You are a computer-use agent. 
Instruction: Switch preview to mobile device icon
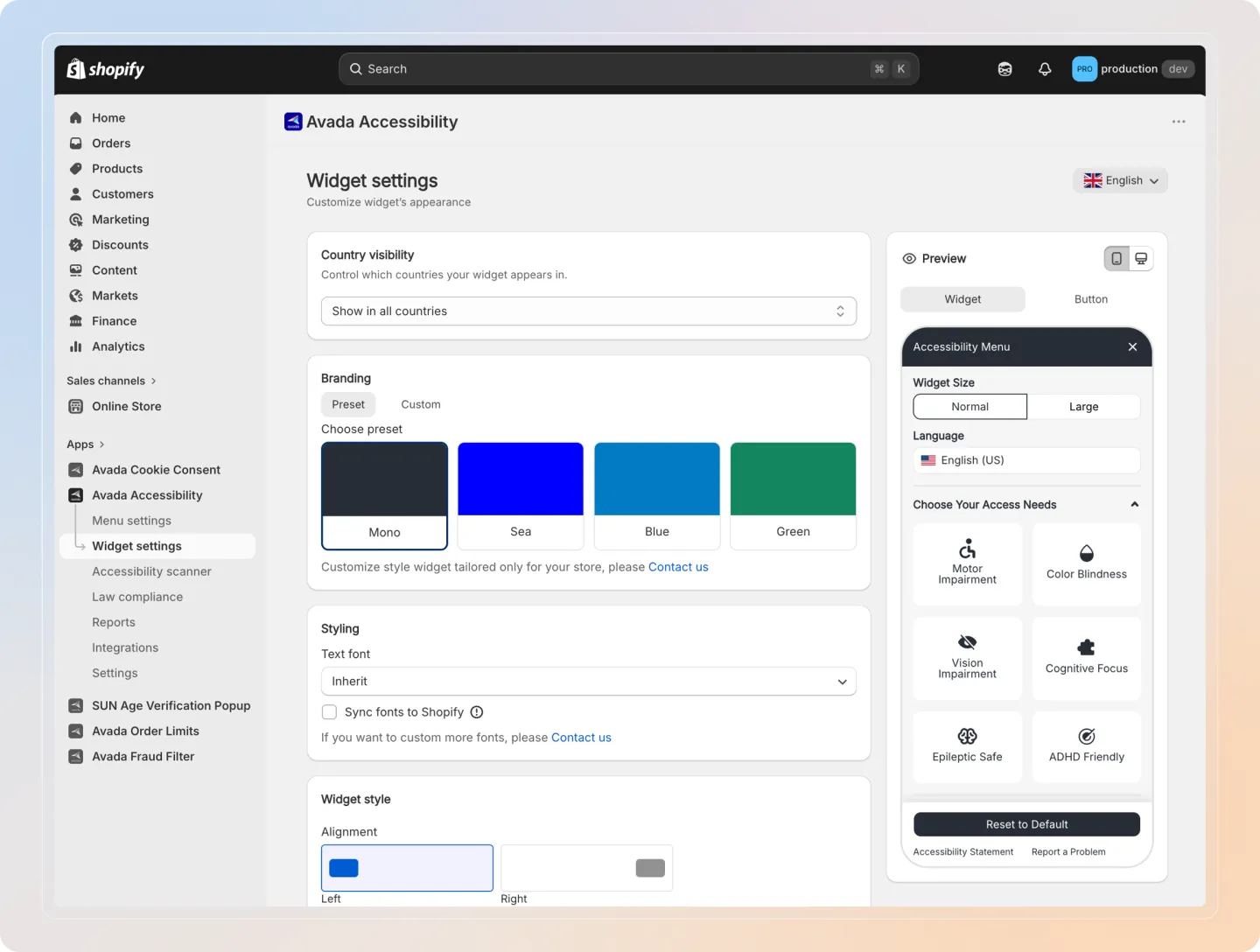tap(1116, 258)
